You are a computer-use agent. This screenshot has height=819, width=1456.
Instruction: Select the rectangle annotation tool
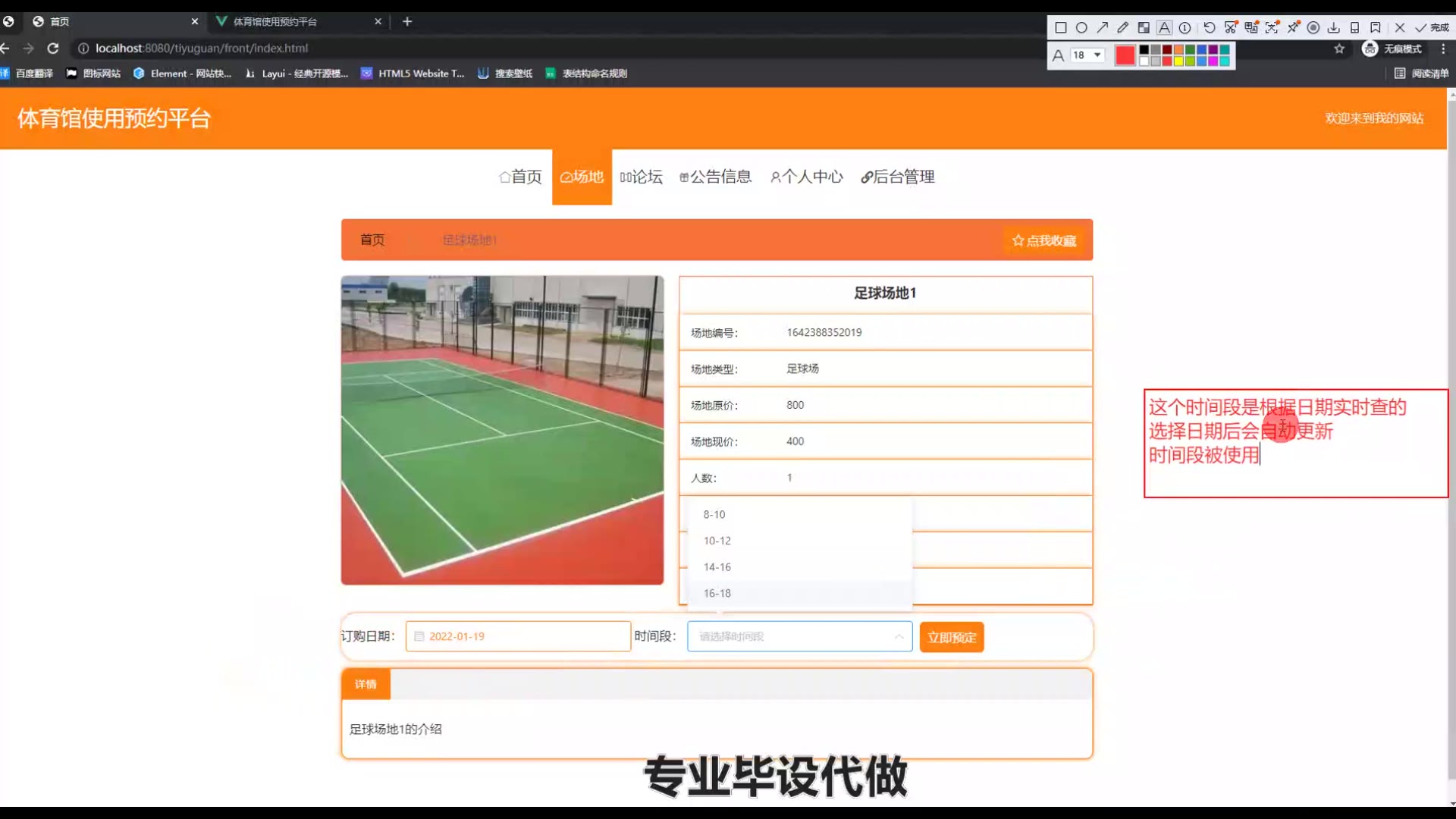pyautogui.click(x=1061, y=28)
